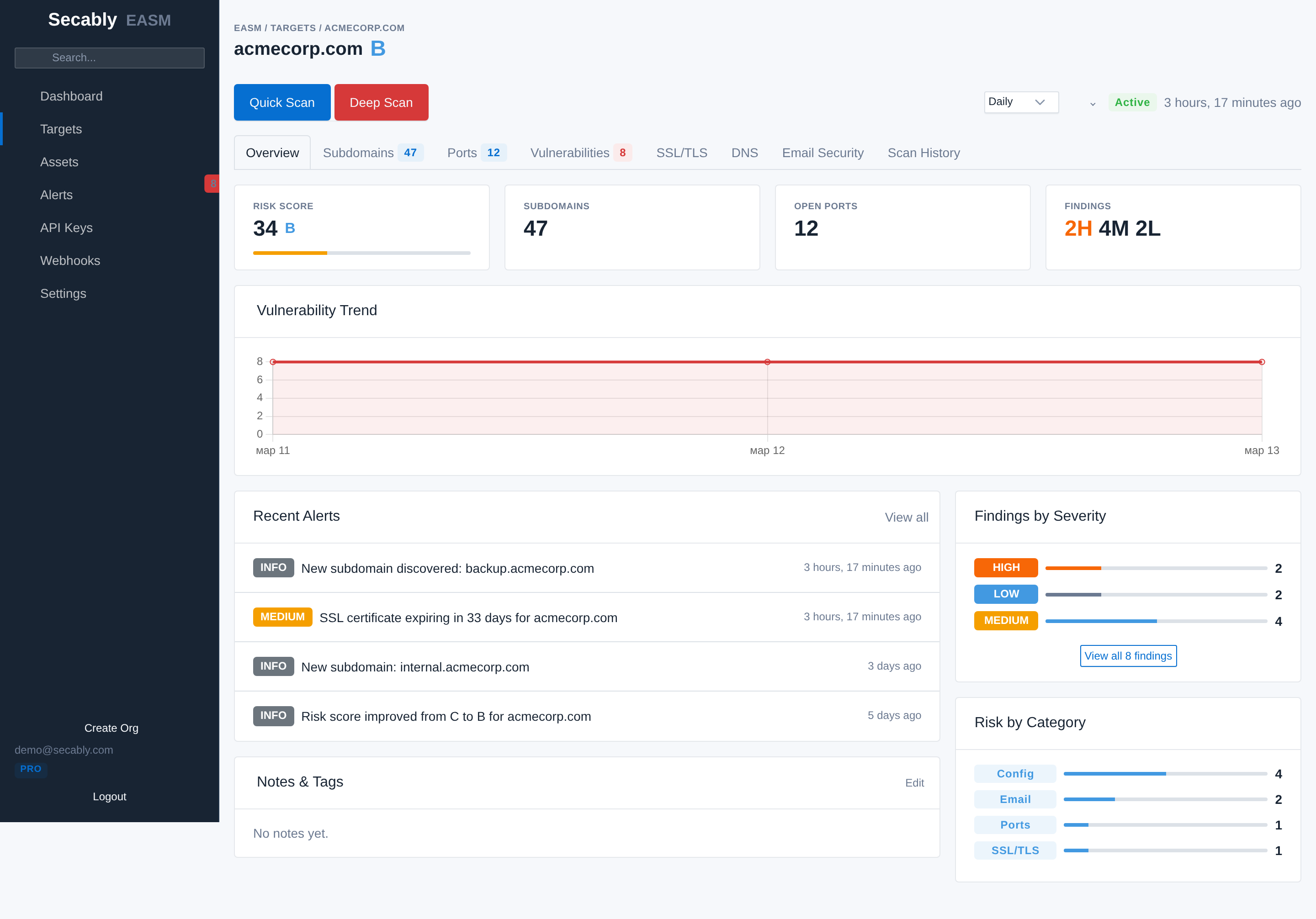Screen dimensions: 1316x919
Task: Click the green Active status badge
Action: [1131, 103]
